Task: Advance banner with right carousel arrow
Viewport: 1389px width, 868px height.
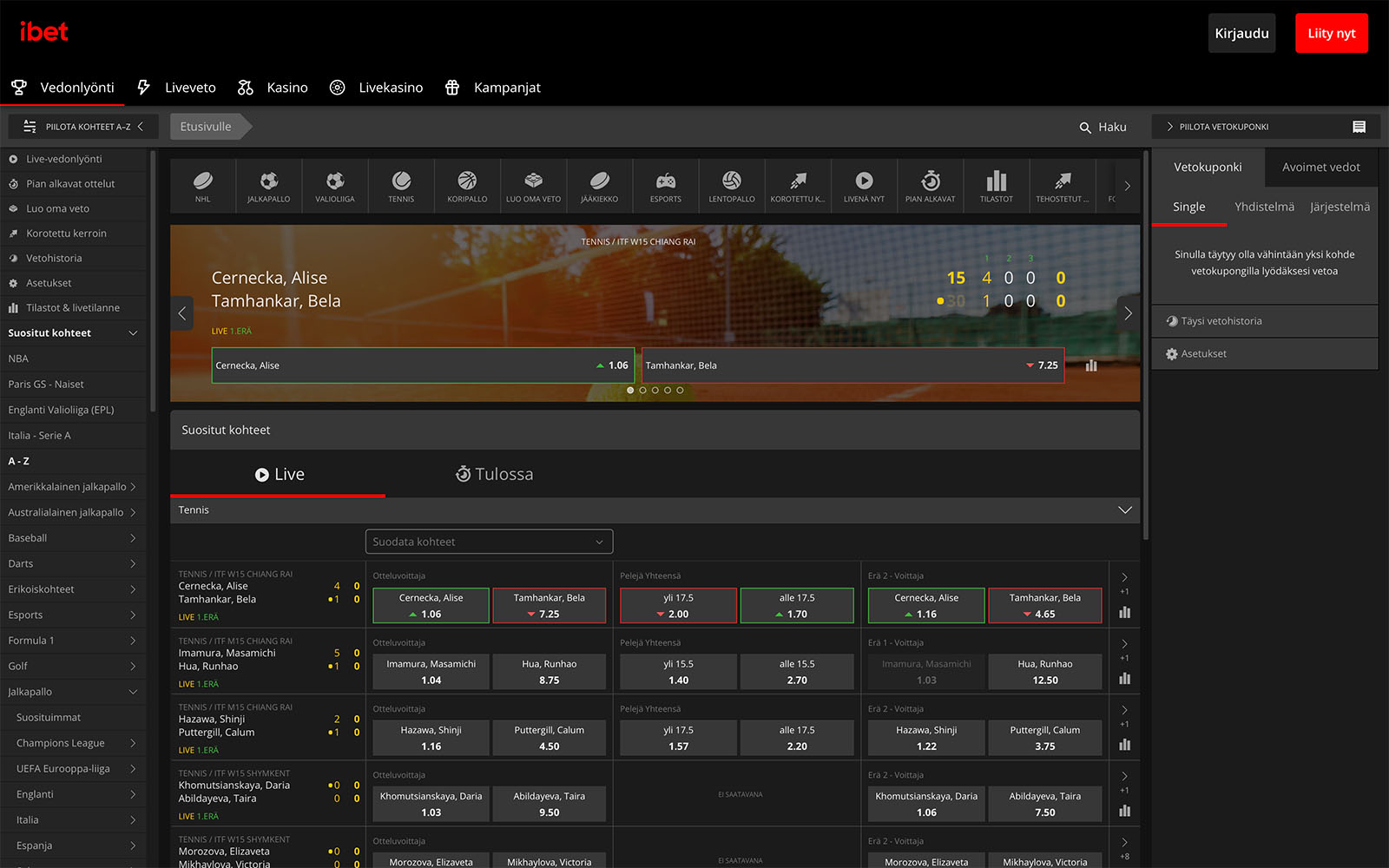Action: coord(1127,313)
